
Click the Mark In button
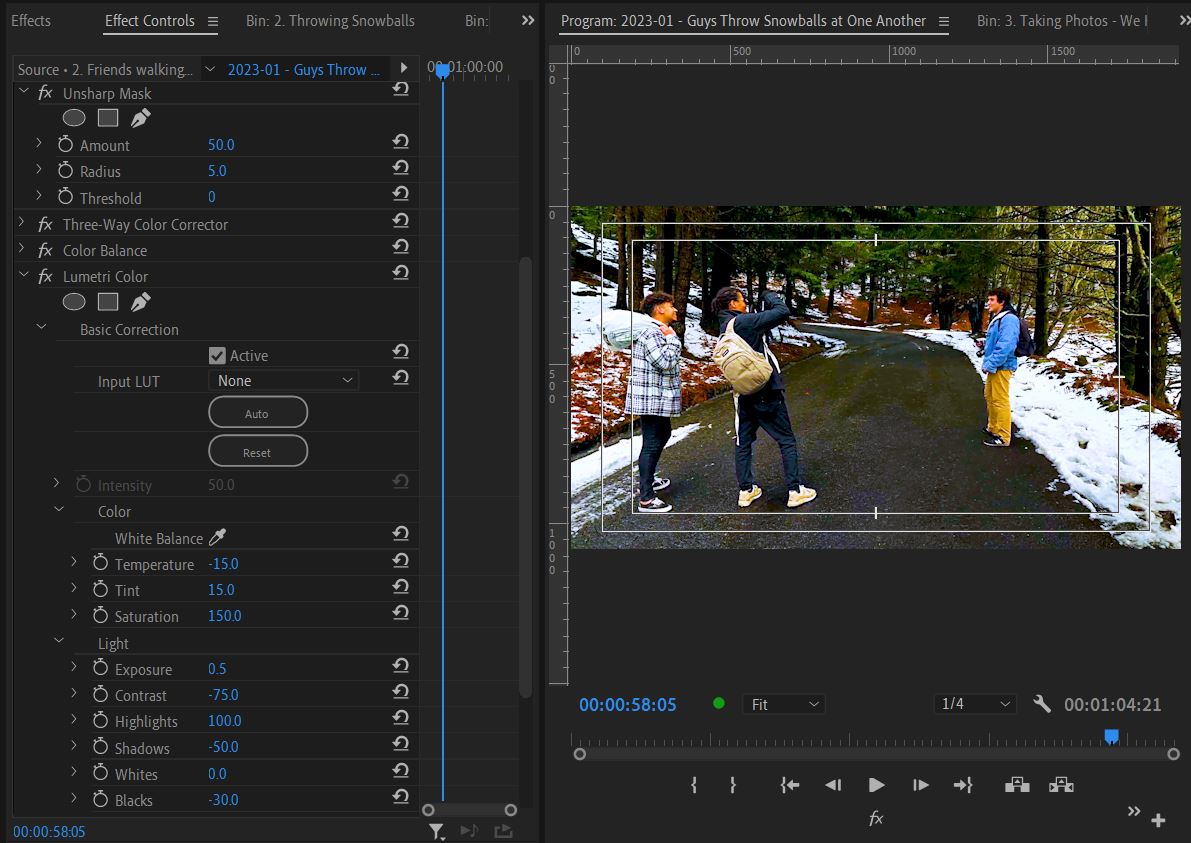pyautogui.click(x=694, y=785)
